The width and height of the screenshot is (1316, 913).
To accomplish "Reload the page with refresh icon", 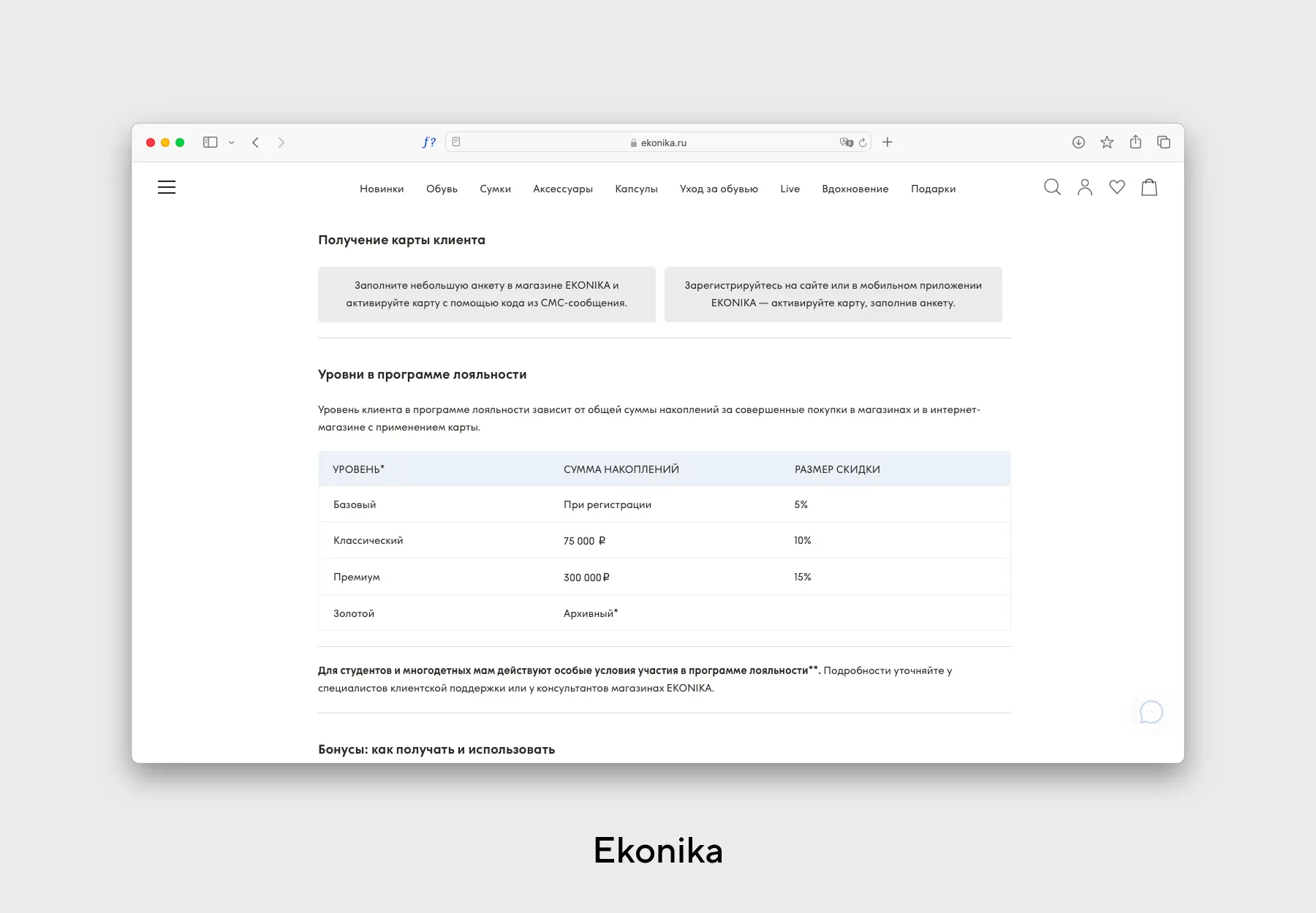I will (x=862, y=142).
